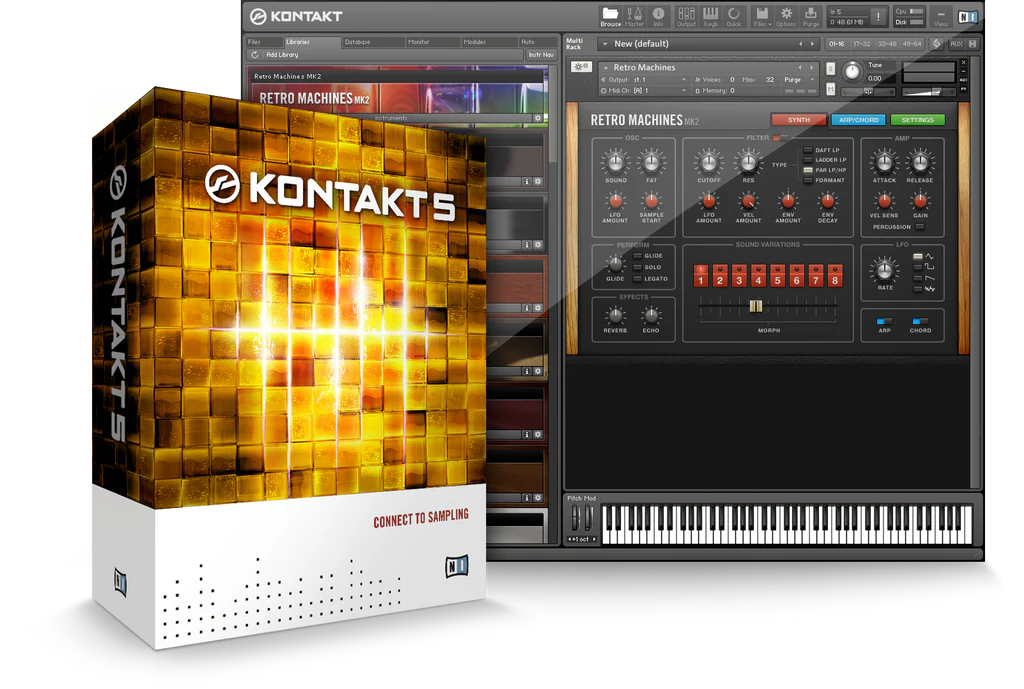Click the exclamation panic button

[879, 17]
